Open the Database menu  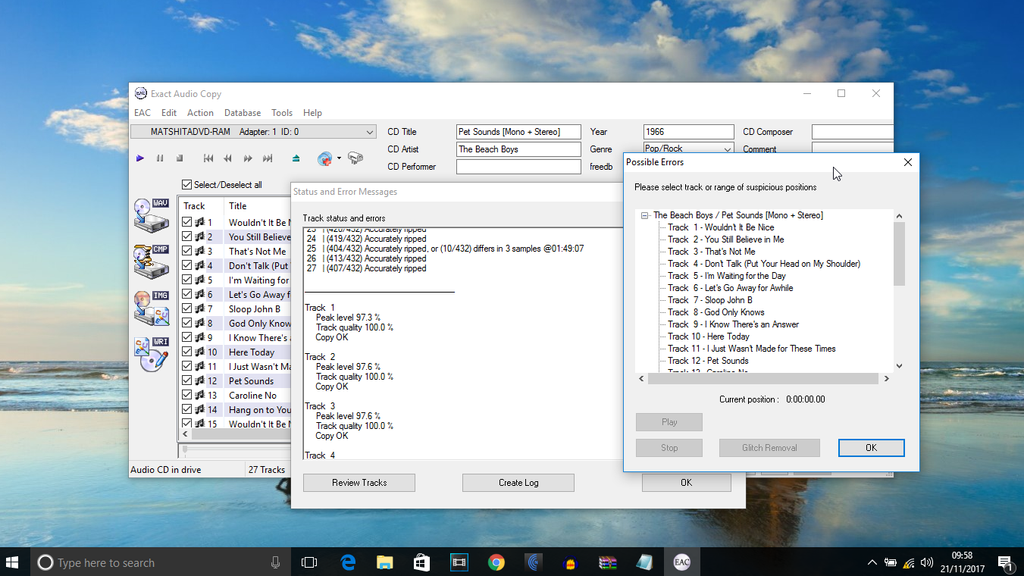click(x=245, y=112)
